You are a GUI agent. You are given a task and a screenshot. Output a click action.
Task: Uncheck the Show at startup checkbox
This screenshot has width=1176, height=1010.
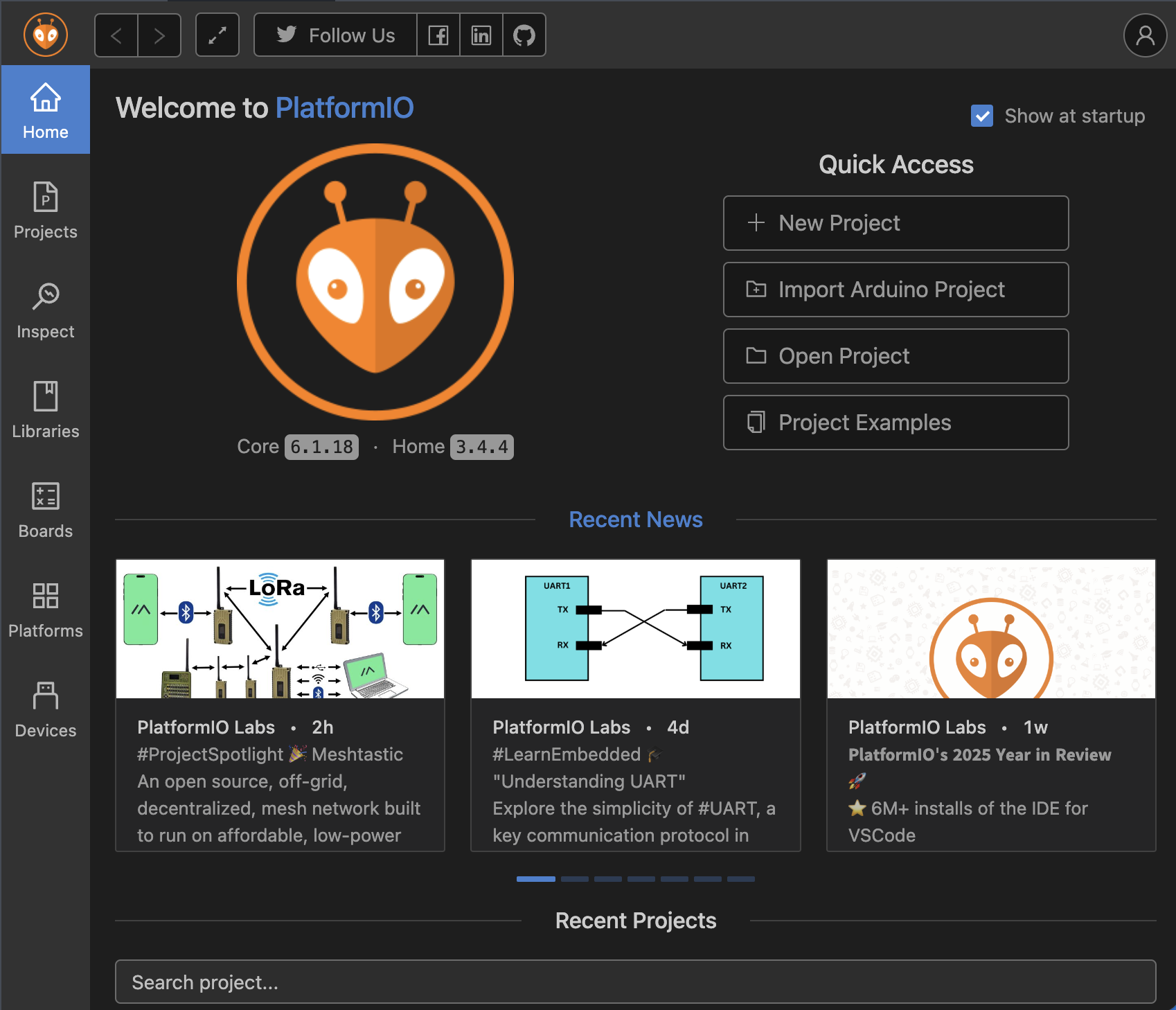coord(982,116)
